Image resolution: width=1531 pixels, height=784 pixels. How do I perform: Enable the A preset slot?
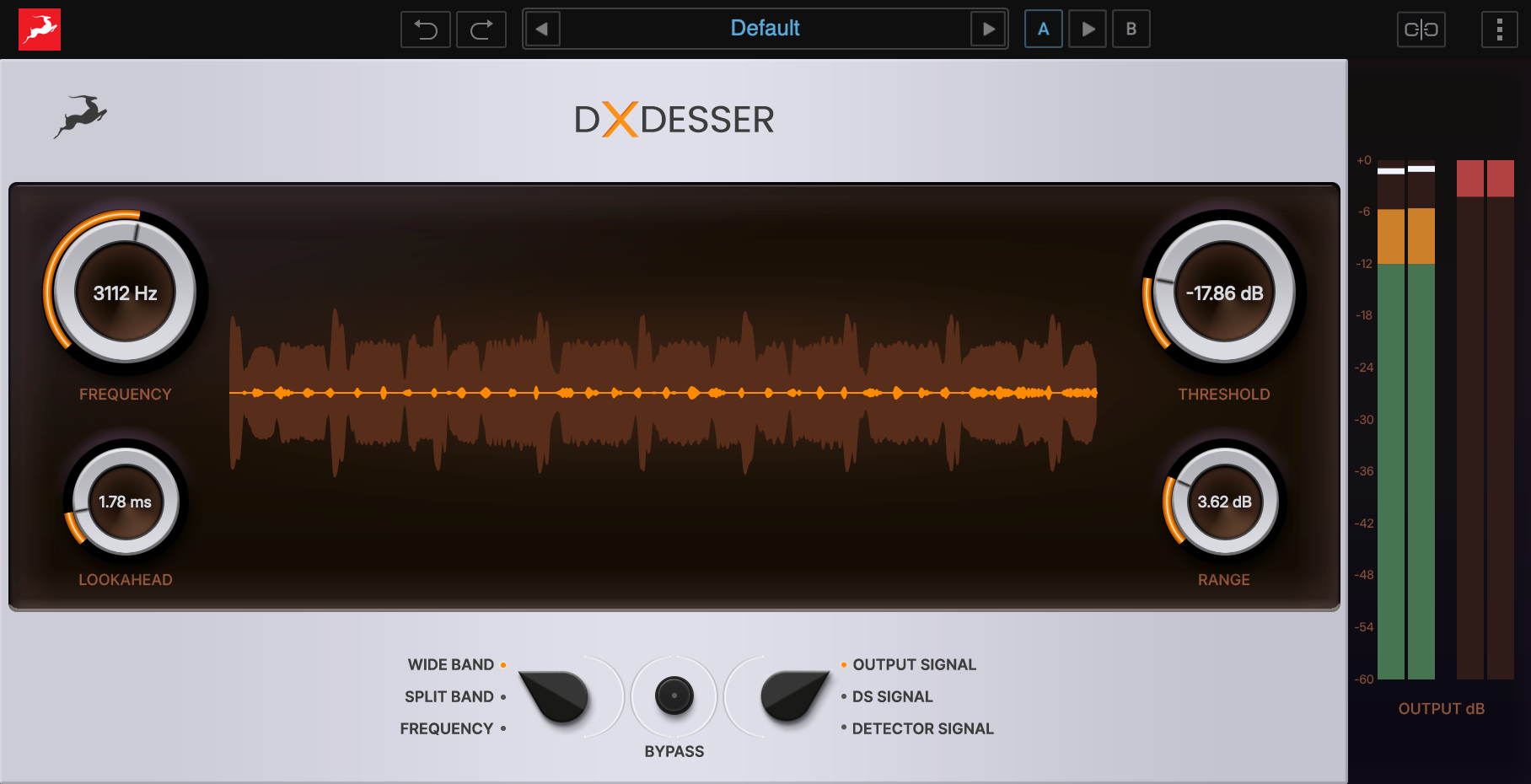pos(1044,30)
